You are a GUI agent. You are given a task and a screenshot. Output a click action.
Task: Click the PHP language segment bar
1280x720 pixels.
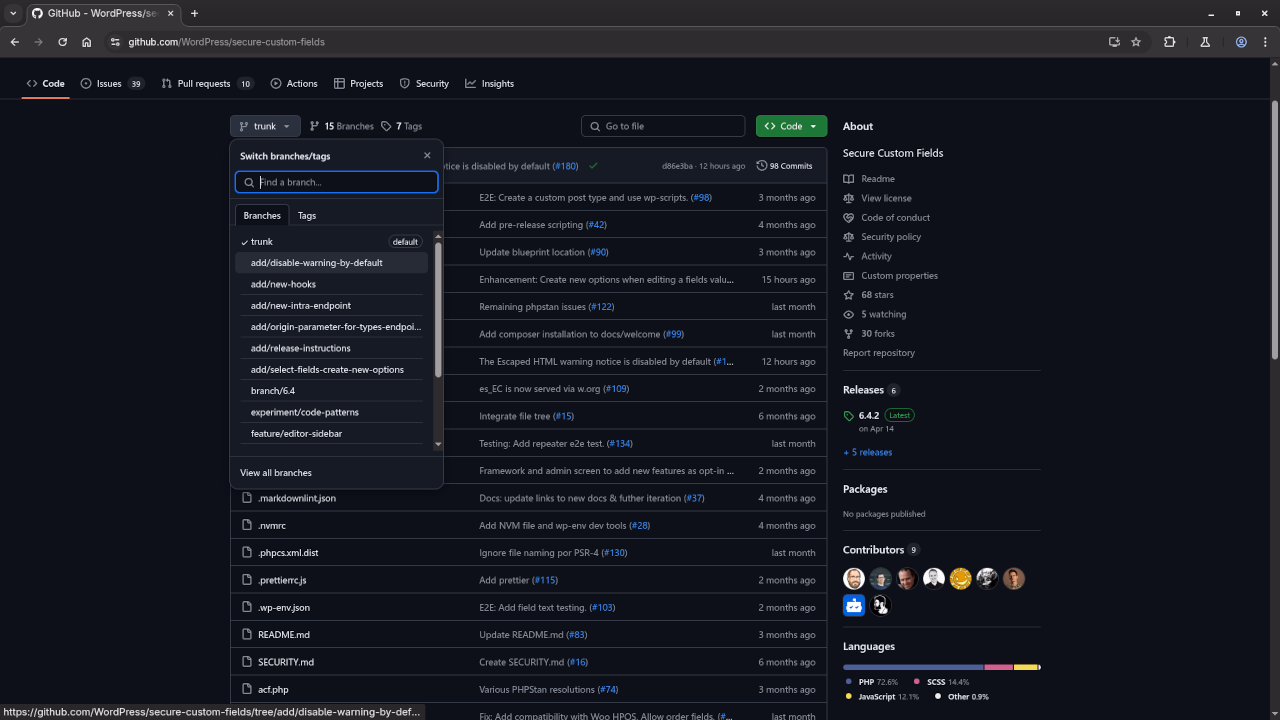pos(914,667)
